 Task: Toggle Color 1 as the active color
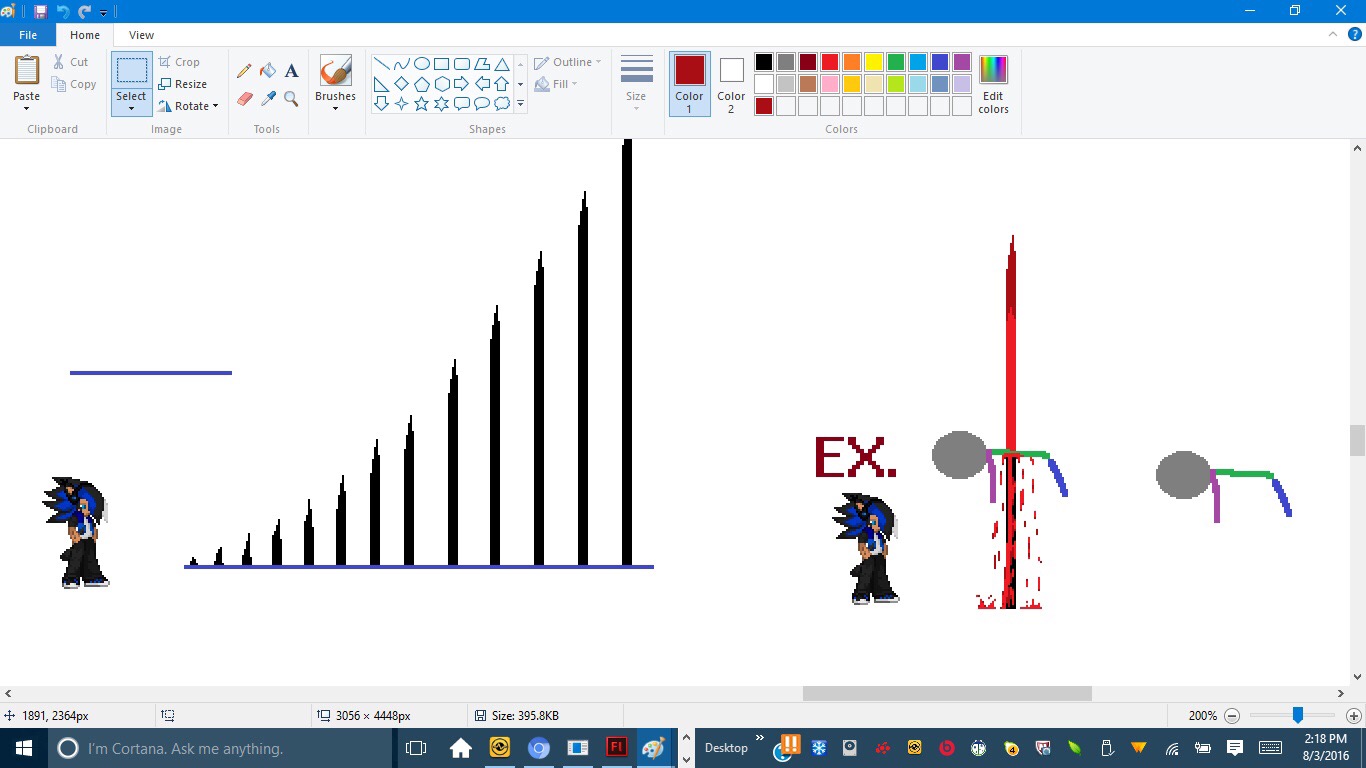(689, 84)
